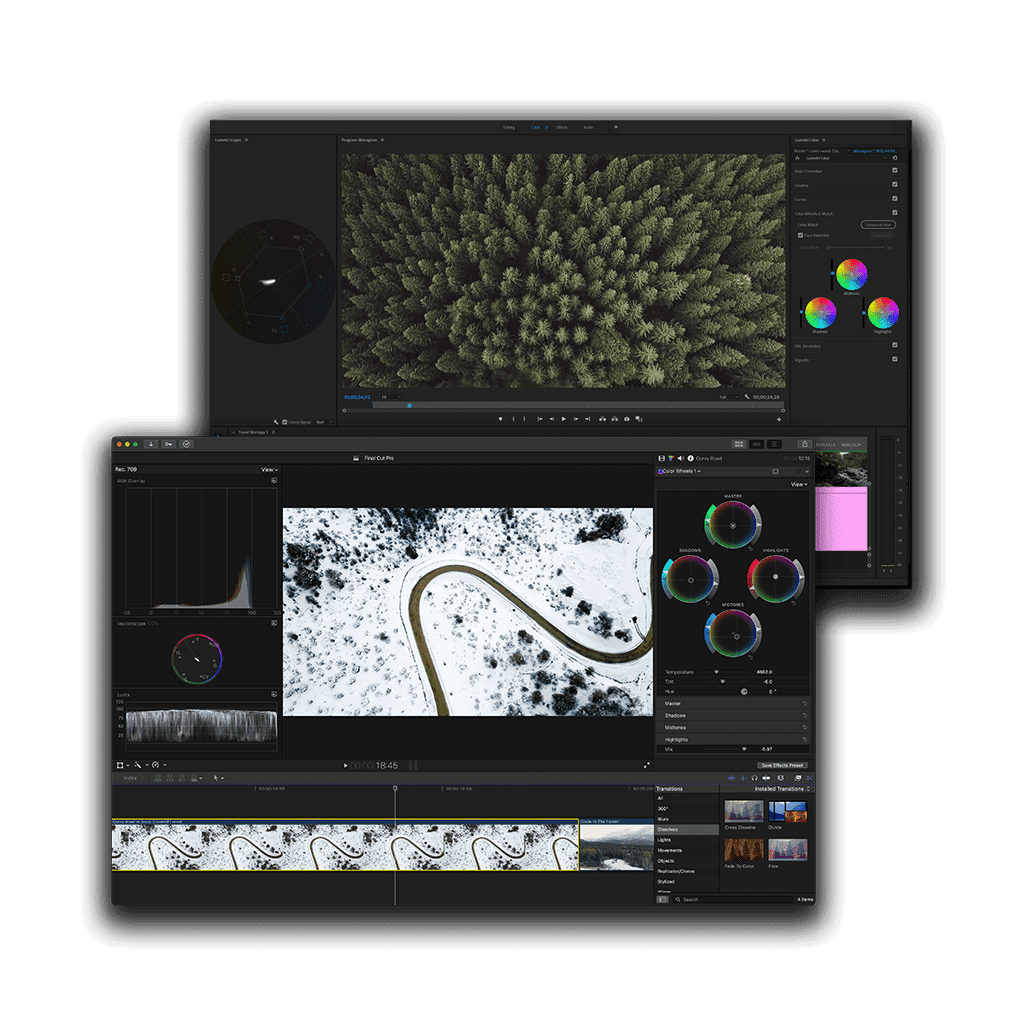Click the audio inspector speaker icon
This screenshot has height=1024, width=1024.
click(x=680, y=458)
